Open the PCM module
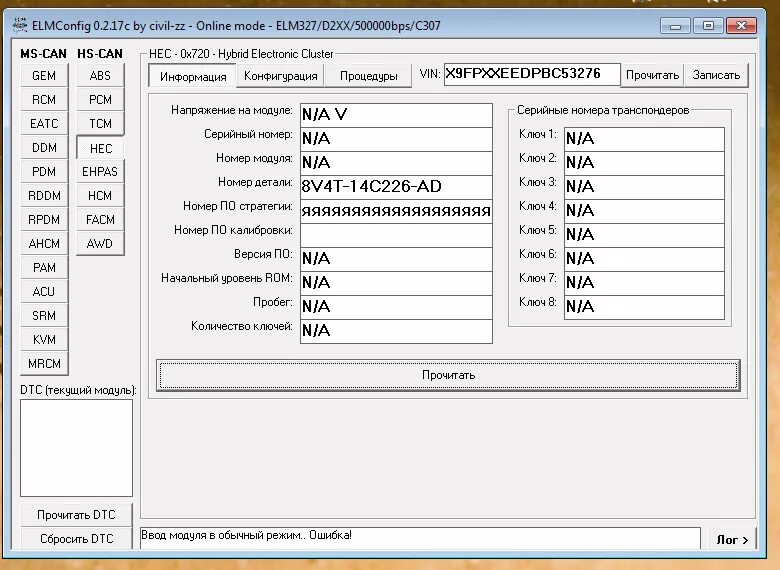Screen dimensions: 780x570 100,99
